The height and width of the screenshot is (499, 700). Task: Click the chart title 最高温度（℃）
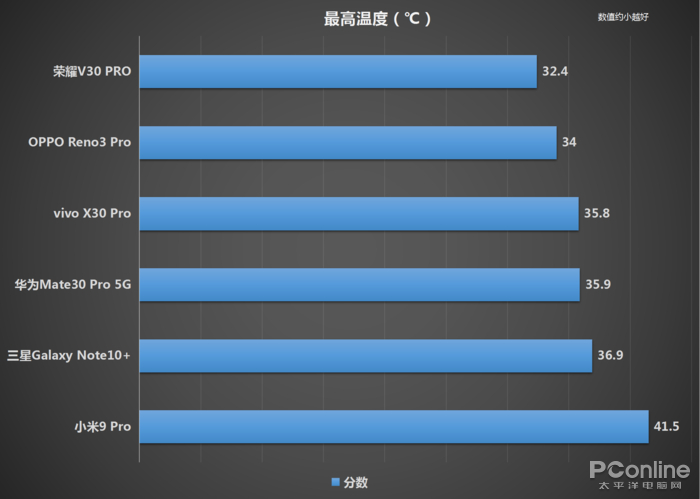tap(378, 18)
